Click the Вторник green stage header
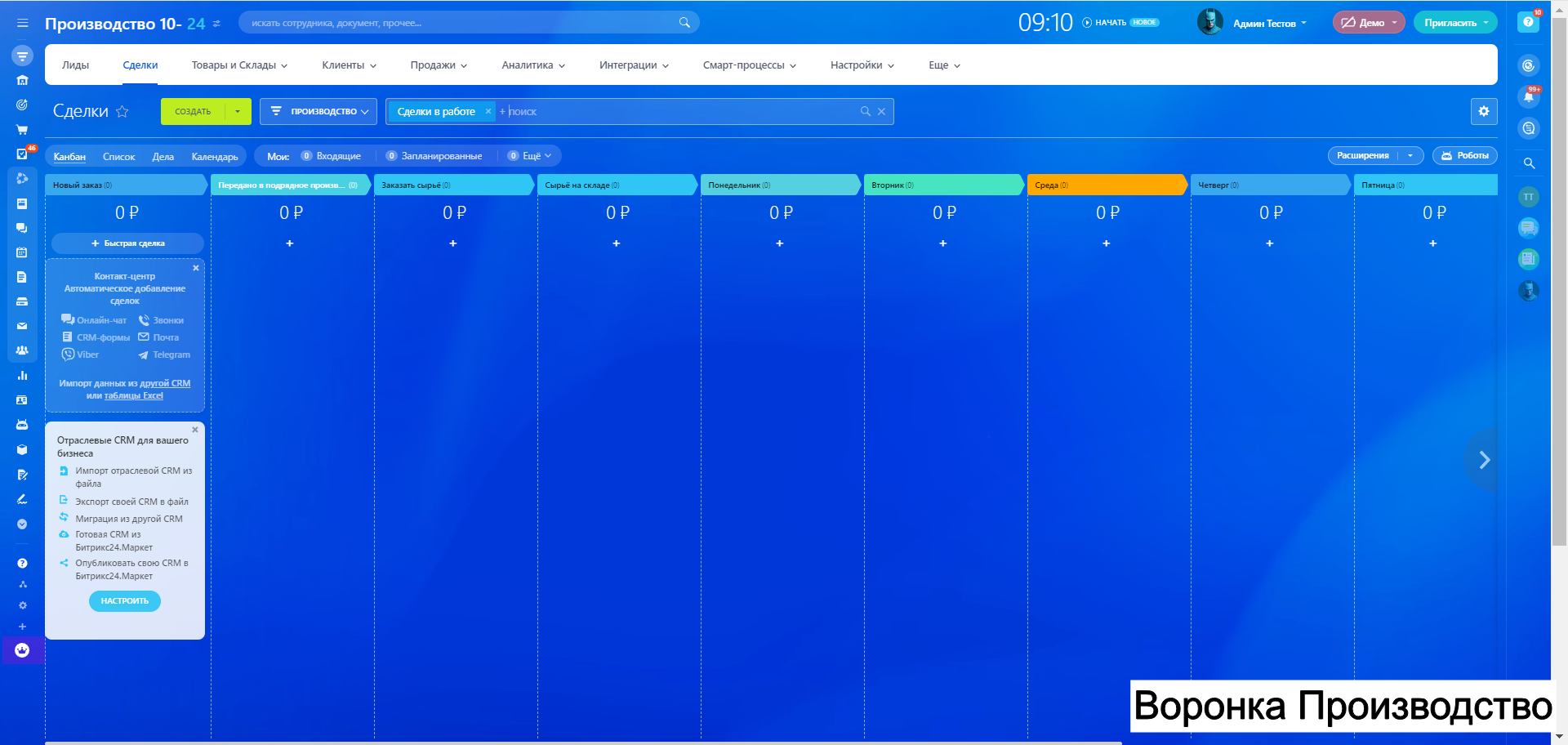The height and width of the screenshot is (745, 1568). [943, 185]
